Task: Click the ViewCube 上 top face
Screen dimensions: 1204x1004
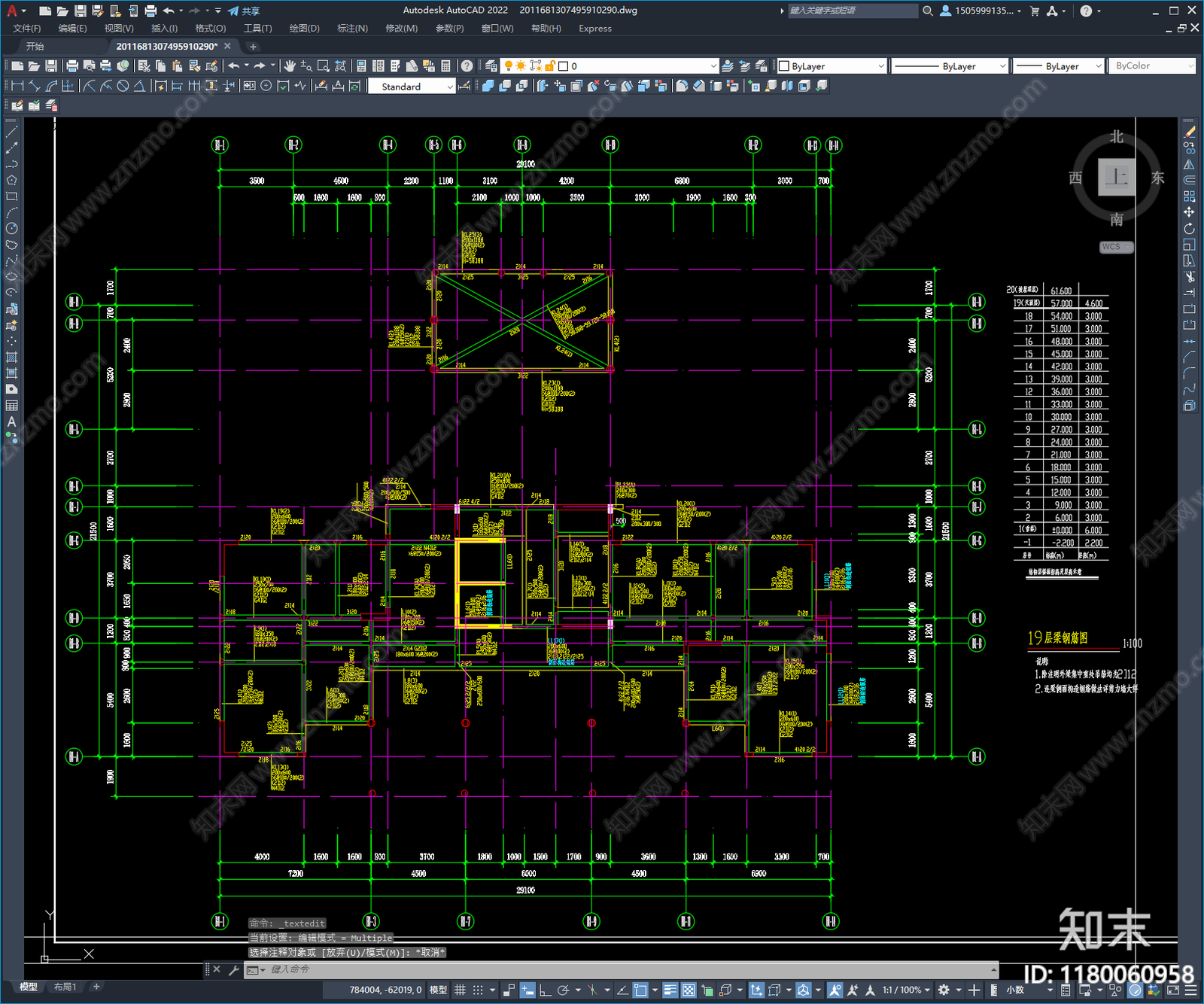Action: click(1116, 178)
